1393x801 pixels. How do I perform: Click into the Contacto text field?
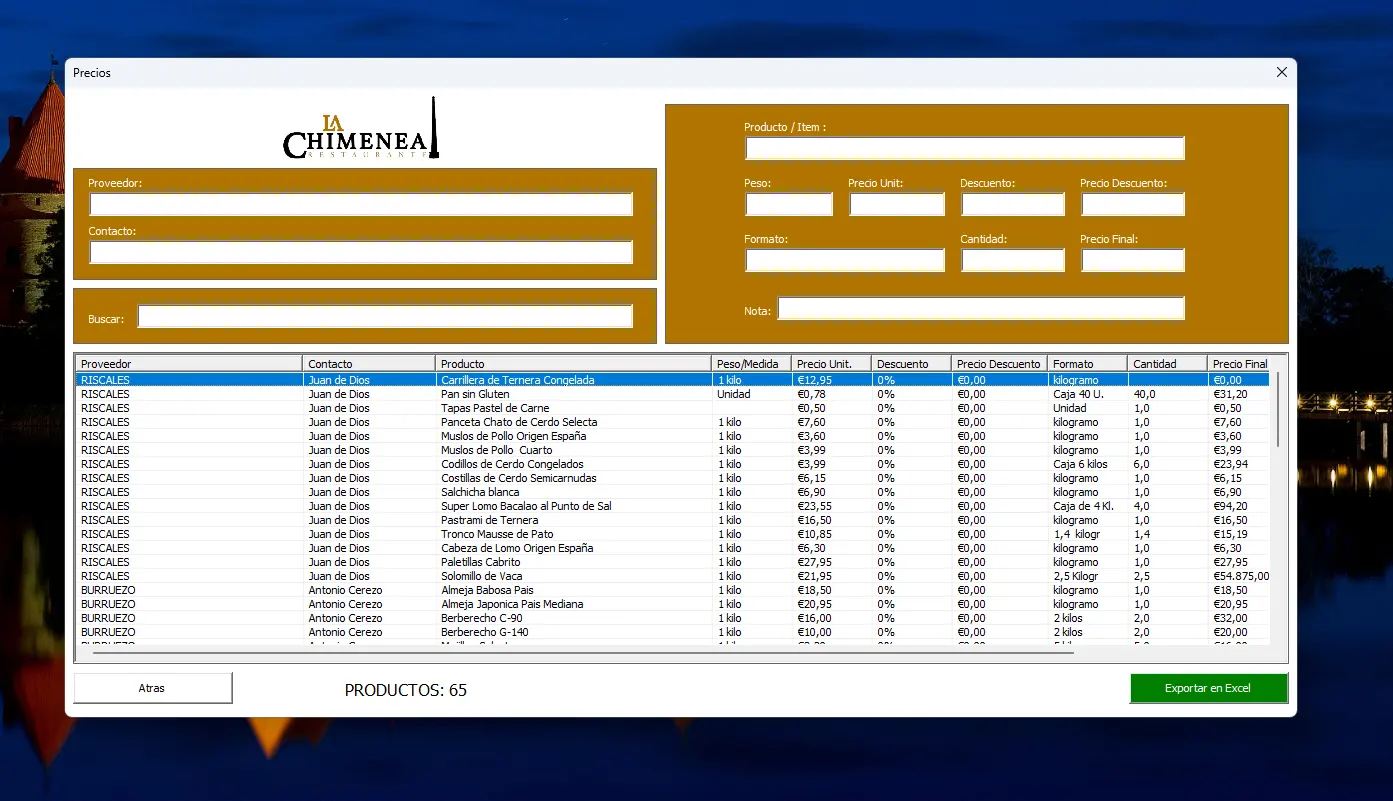(x=361, y=252)
